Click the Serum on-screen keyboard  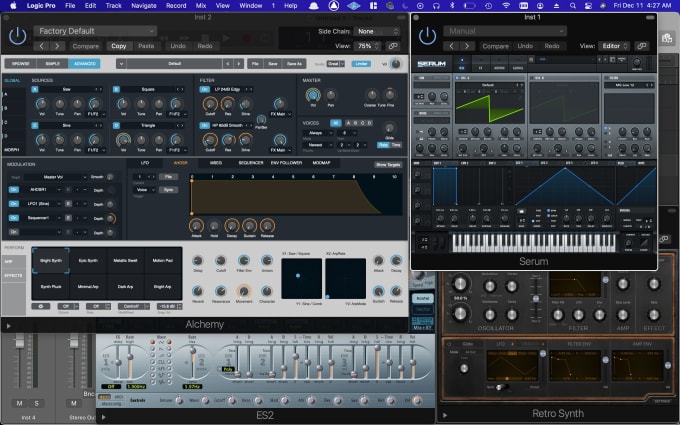[533, 243]
